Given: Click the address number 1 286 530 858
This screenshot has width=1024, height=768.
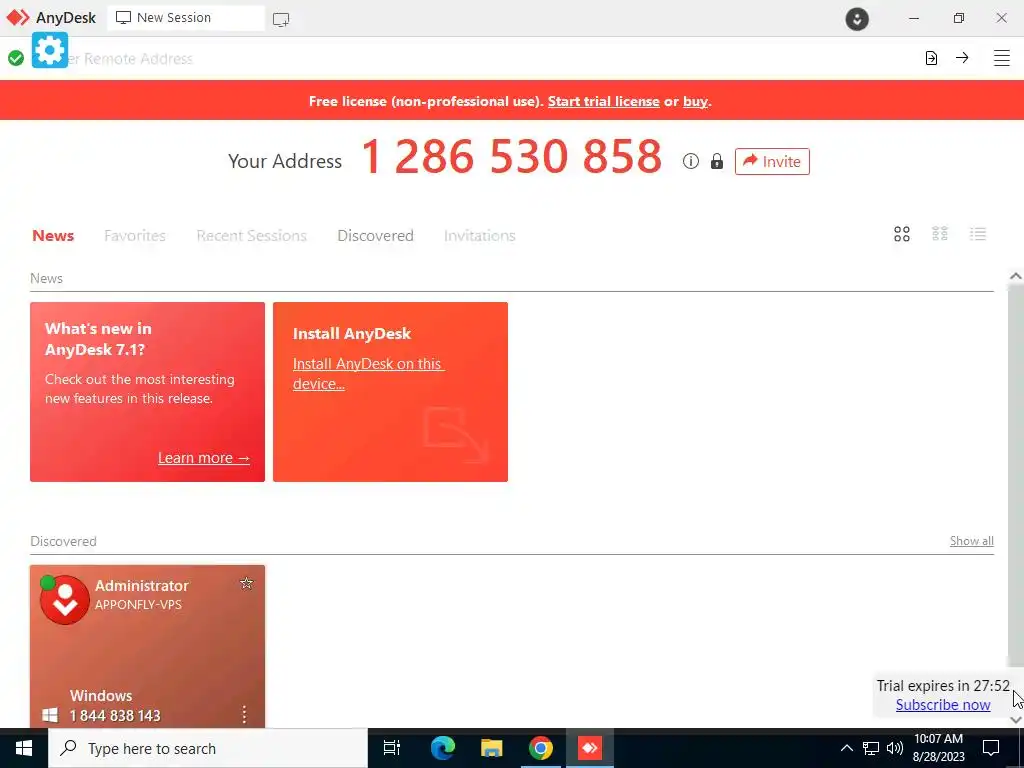Looking at the screenshot, I should [511, 157].
